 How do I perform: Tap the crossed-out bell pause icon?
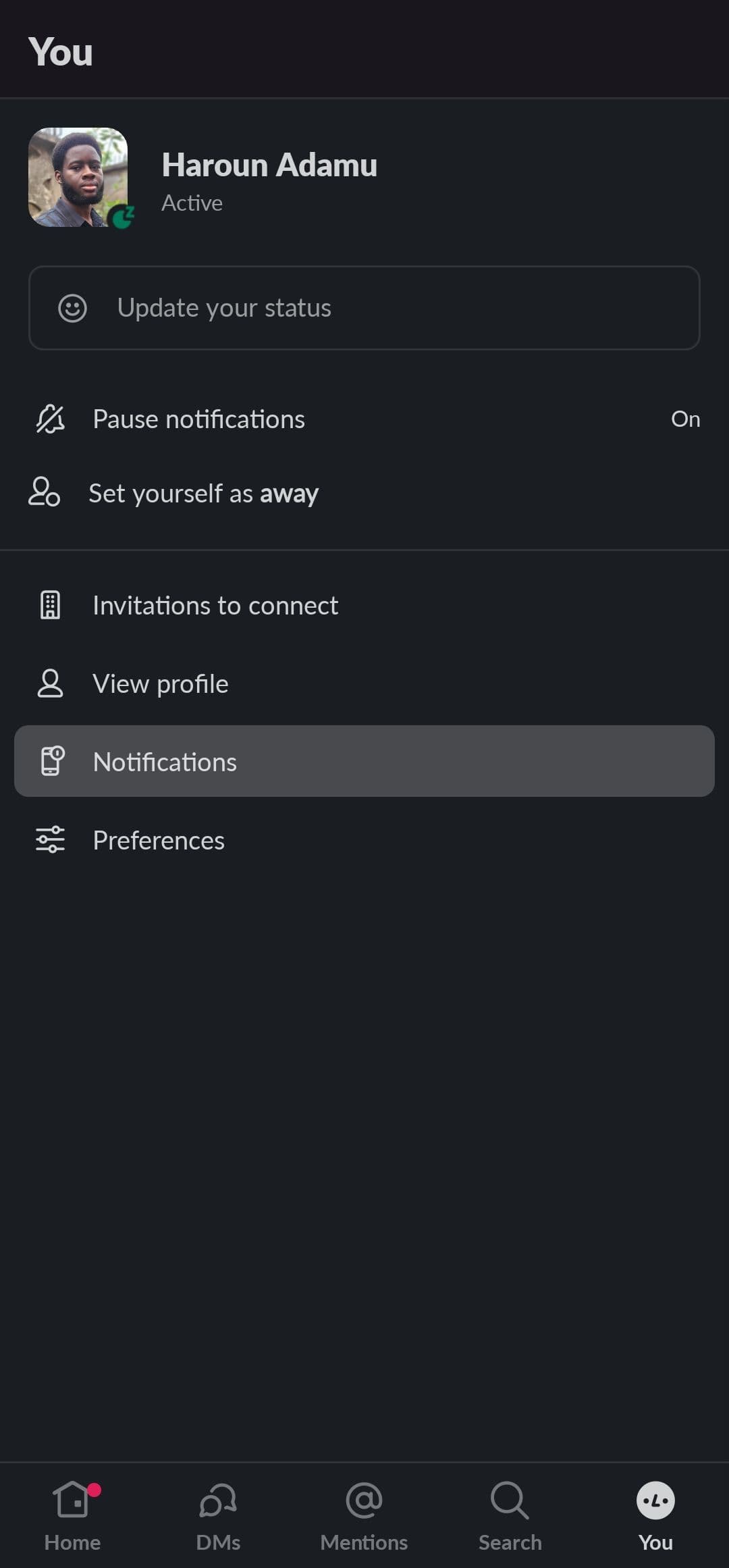[51, 419]
